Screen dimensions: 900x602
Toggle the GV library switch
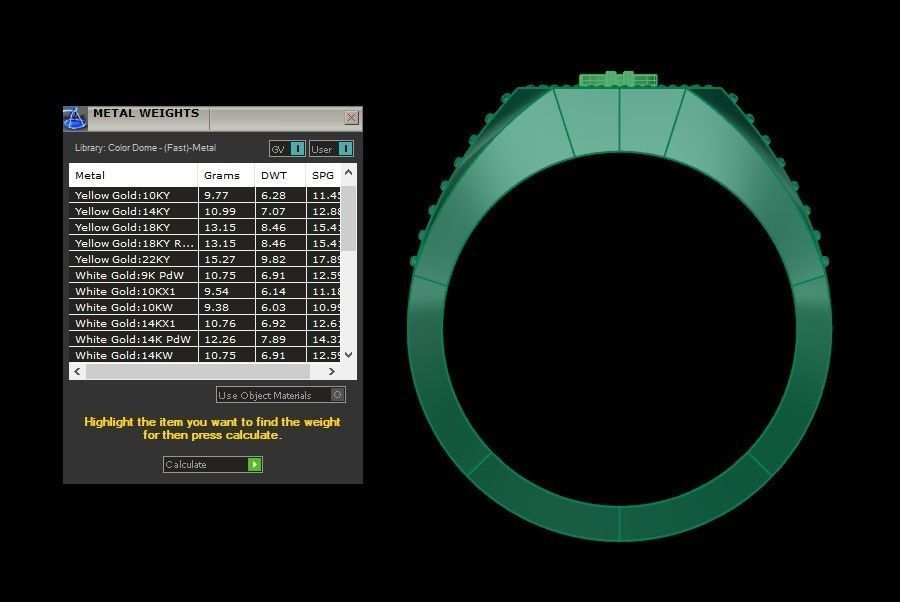click(x=288, y=149)
